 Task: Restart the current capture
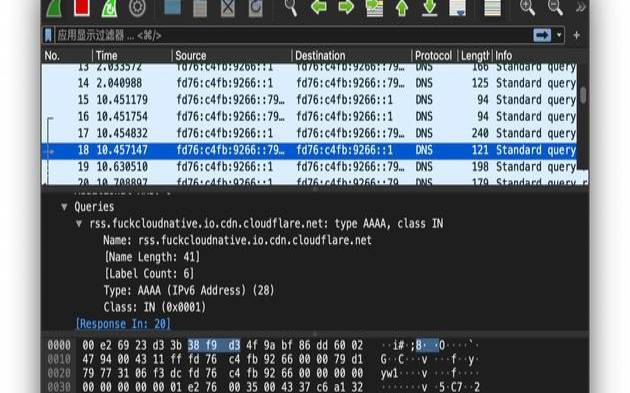pyautogui.click(x=109, y=8)
